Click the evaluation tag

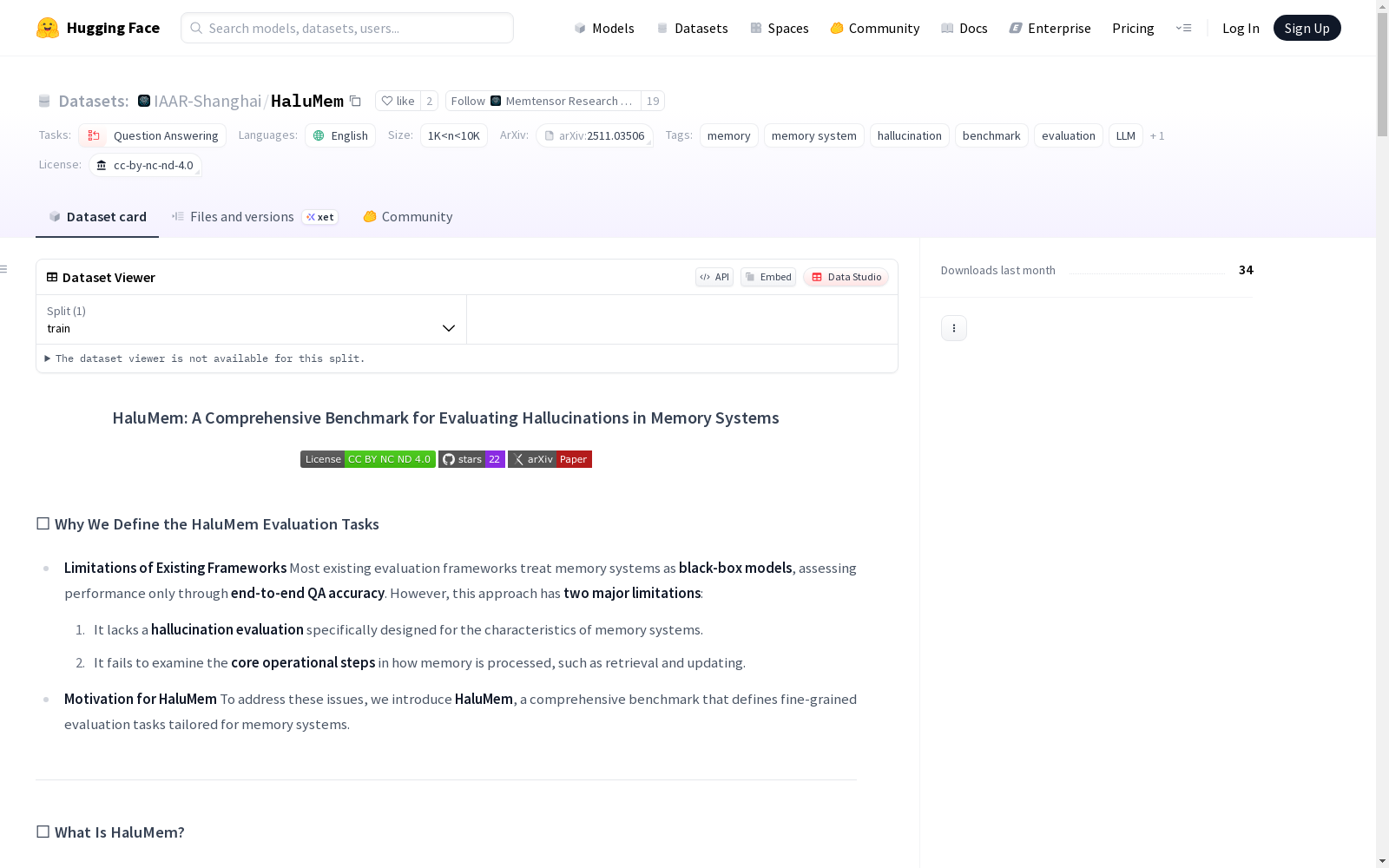click(1069, 135)
